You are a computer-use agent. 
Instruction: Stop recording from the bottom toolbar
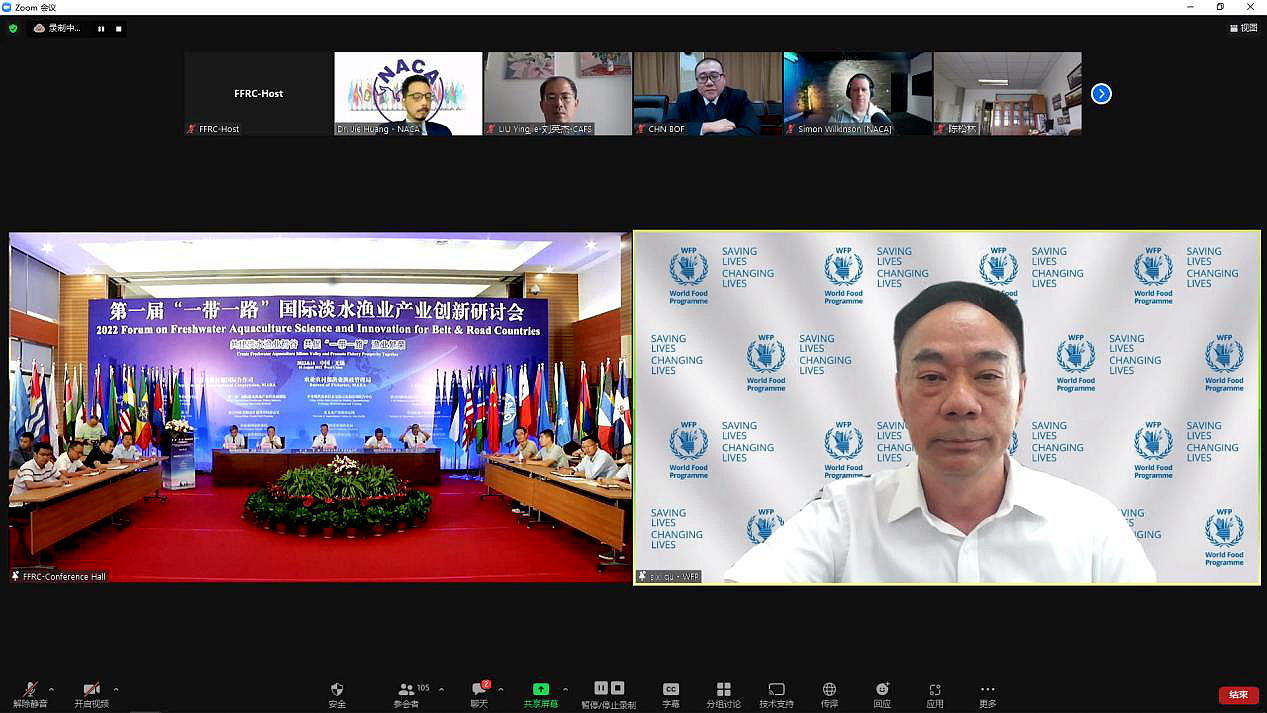[618, 688]
